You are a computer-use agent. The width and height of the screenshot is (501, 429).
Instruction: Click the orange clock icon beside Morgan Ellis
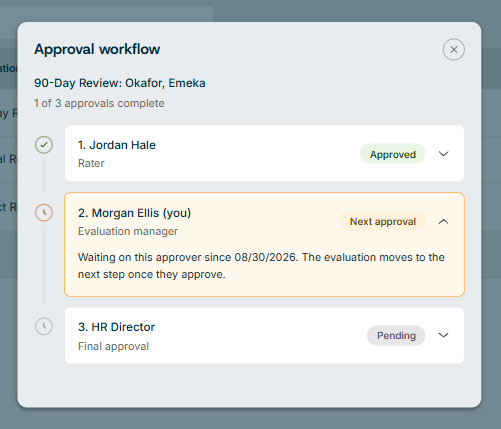tap(44, 213)
